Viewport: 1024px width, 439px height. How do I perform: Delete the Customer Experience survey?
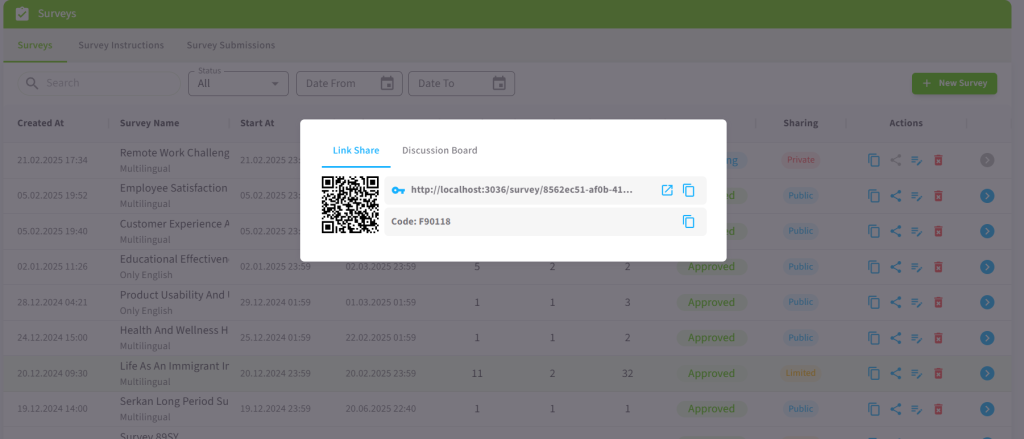[938, 231]
